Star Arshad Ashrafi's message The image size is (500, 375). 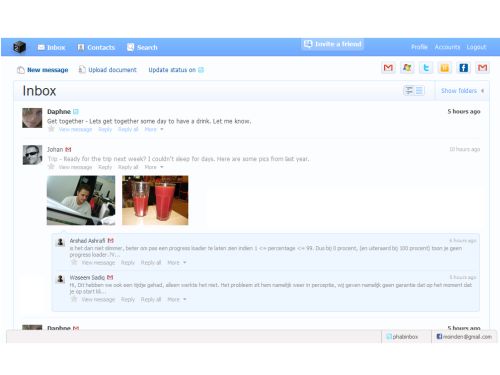pos(74,262)
